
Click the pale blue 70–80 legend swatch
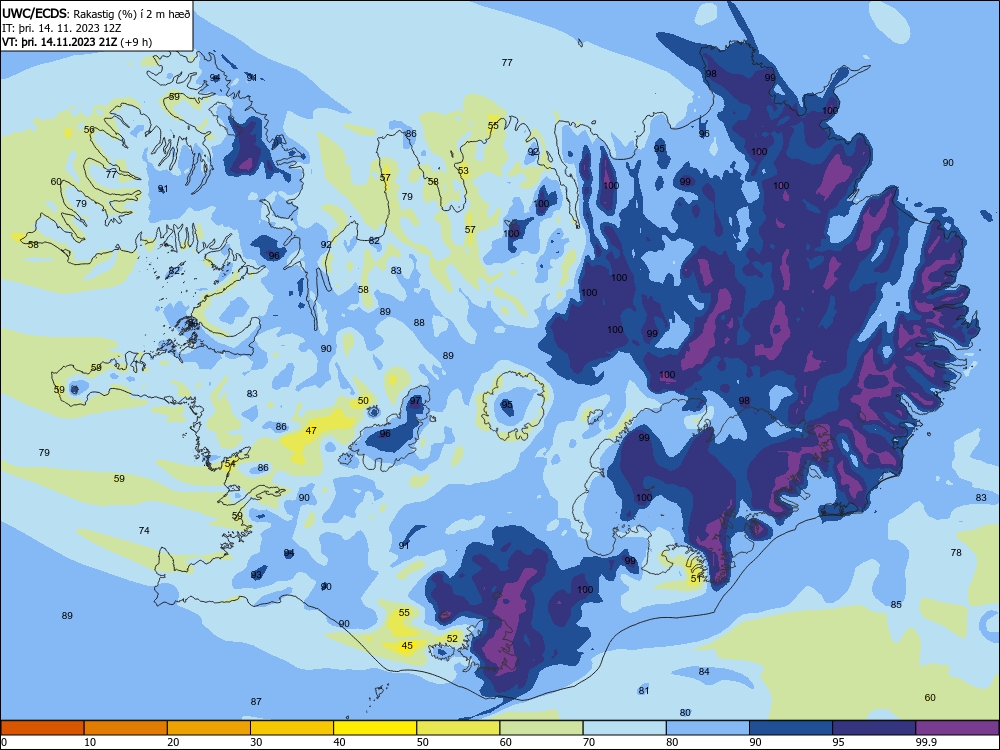pyautogui.click(x=624, y=728)
